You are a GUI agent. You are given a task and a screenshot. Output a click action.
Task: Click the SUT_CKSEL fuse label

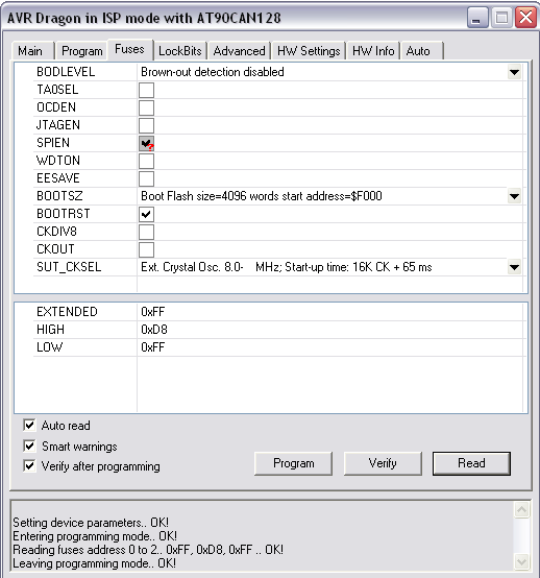(69, 267)
